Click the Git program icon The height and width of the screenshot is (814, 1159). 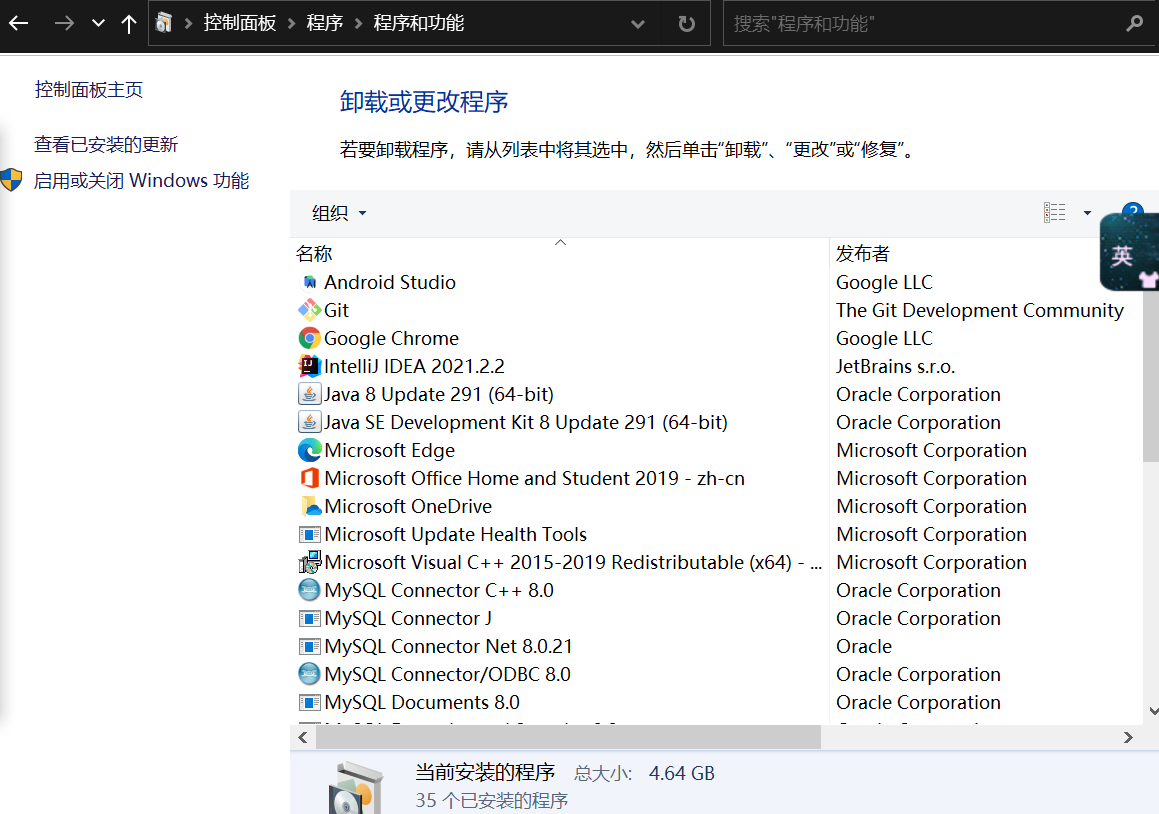310,311
